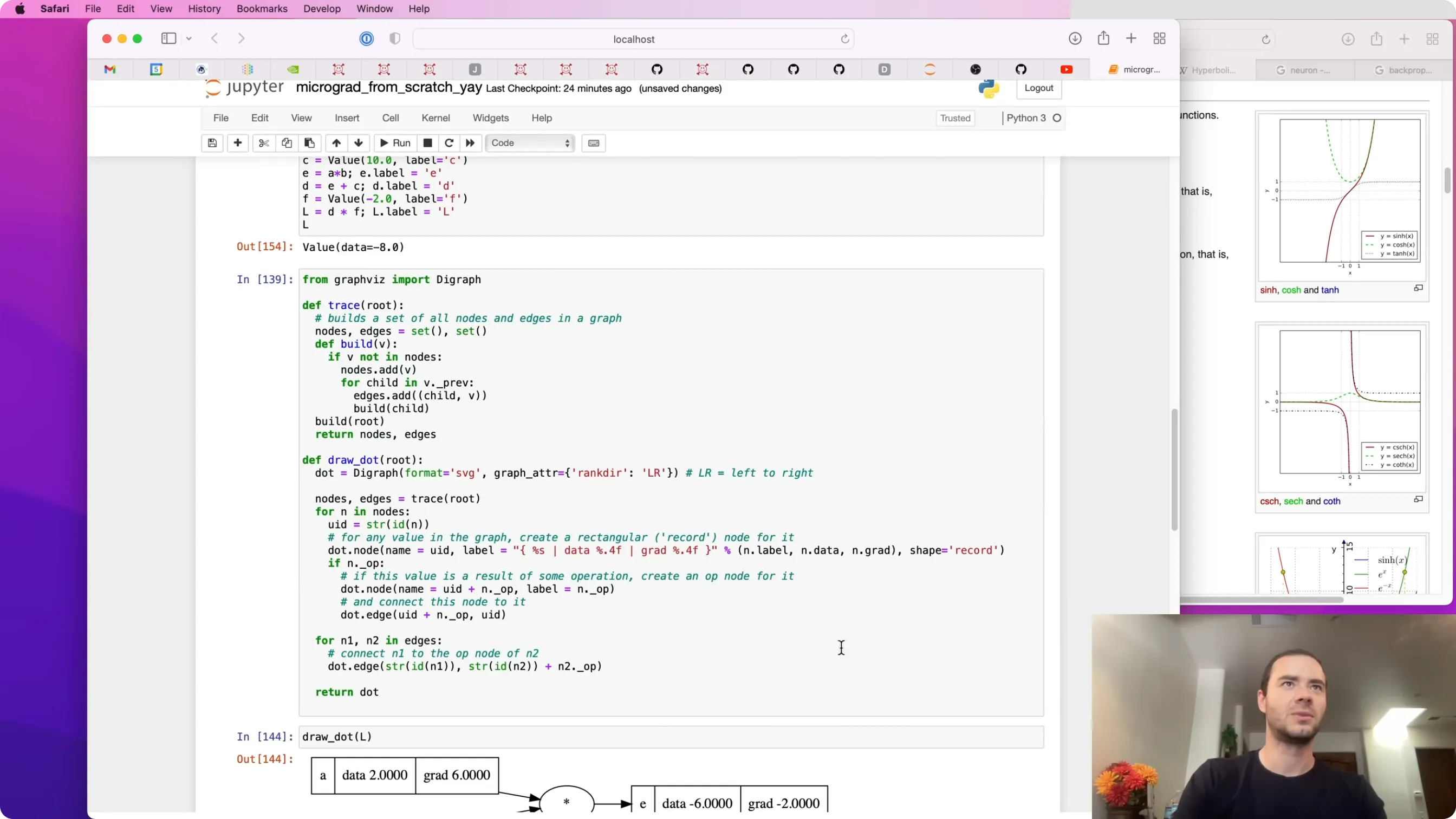Restart the kernel circular arrow icon
The image size is (1456, 819).
click(450, 143)
